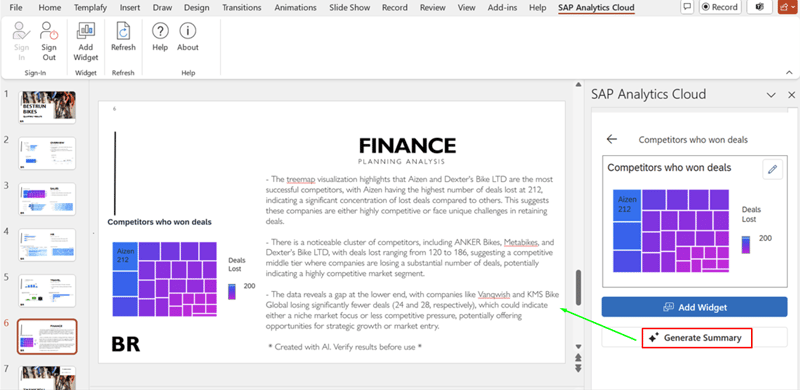Switch to the Record tab

[394, 8]
